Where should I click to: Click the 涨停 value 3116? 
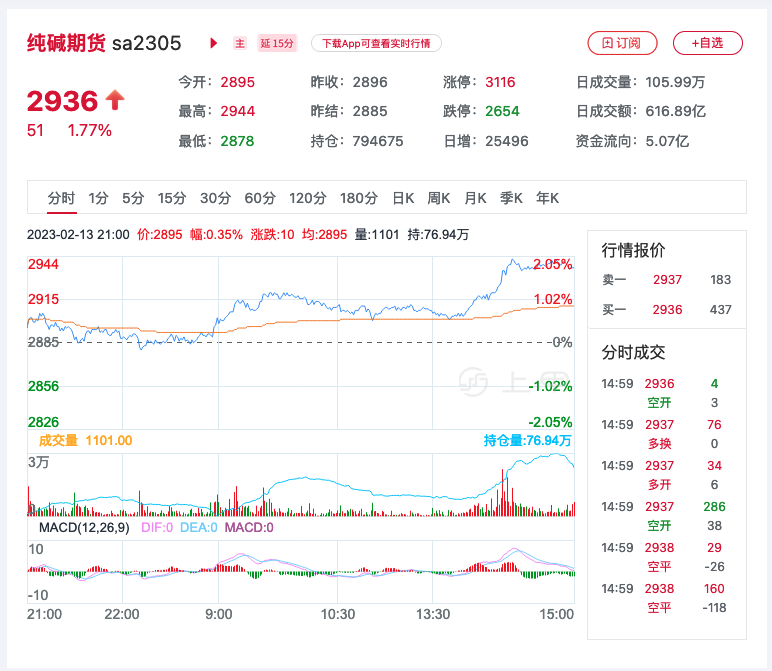tap(500, 82)
